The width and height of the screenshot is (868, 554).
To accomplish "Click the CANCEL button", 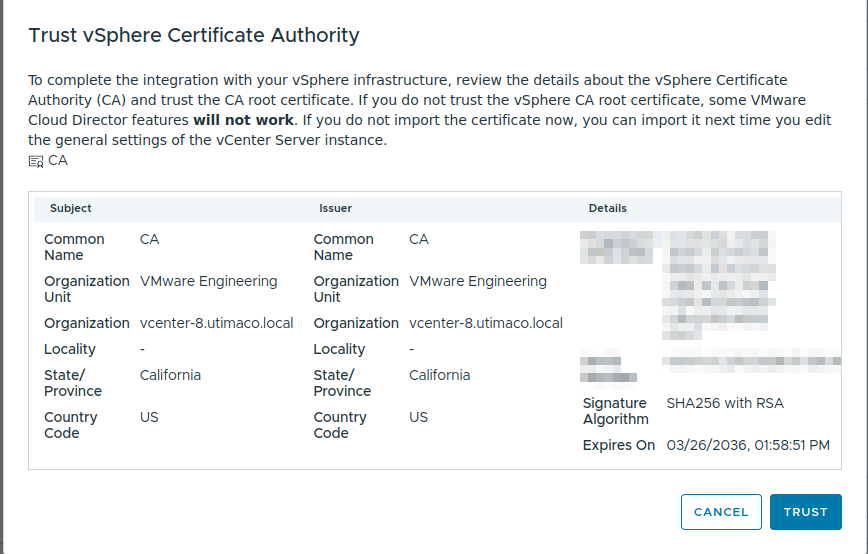I will [721, 512].
